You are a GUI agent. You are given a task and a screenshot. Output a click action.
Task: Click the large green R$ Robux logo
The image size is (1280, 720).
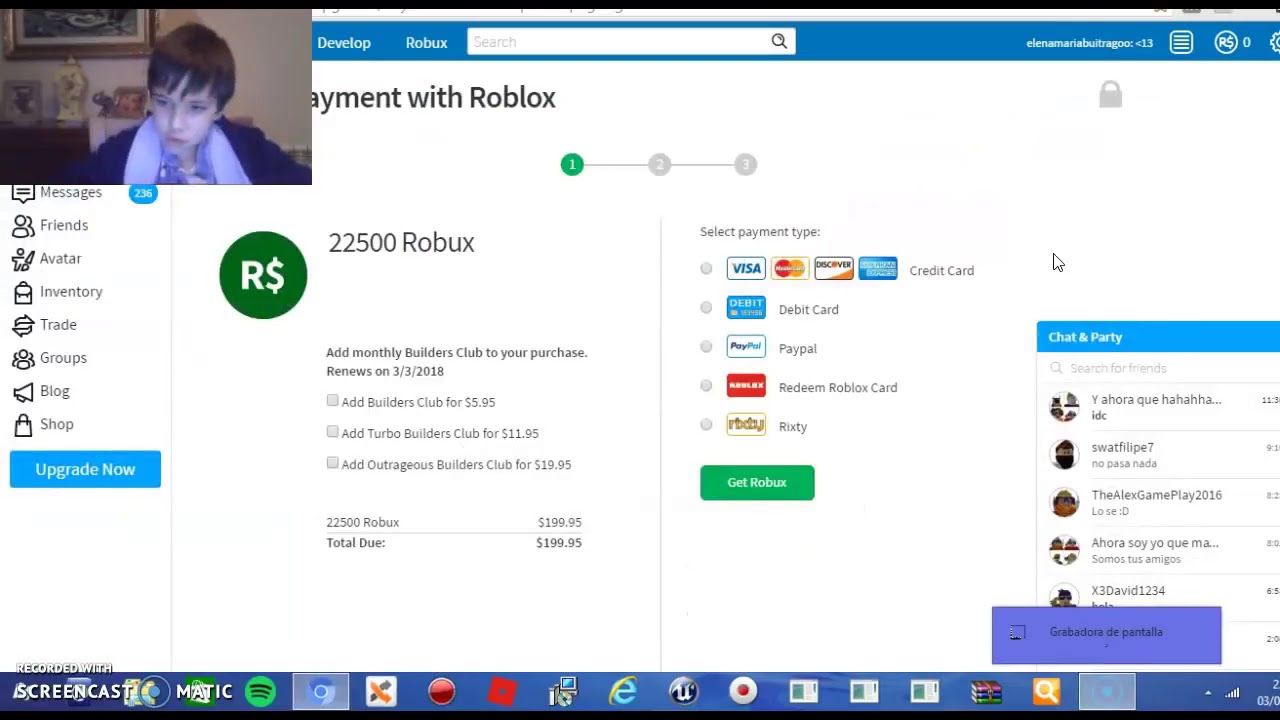tap(263, 275)
